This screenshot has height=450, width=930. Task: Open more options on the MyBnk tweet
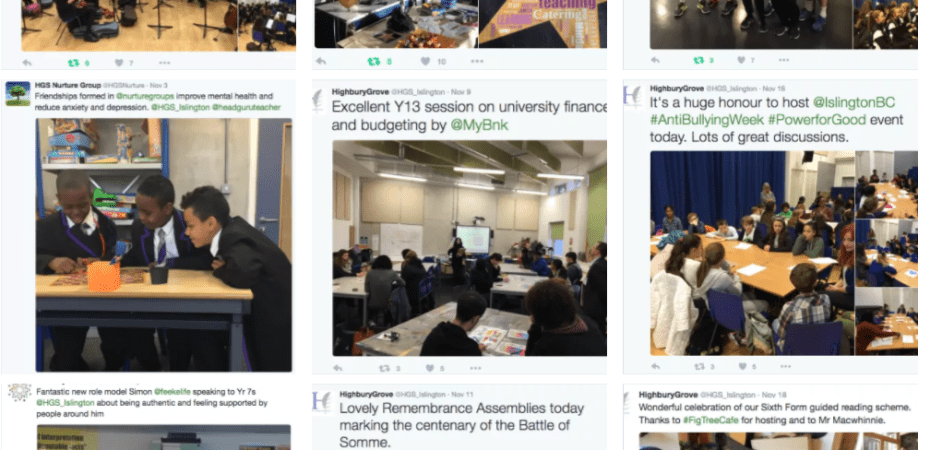click(476, 368)
